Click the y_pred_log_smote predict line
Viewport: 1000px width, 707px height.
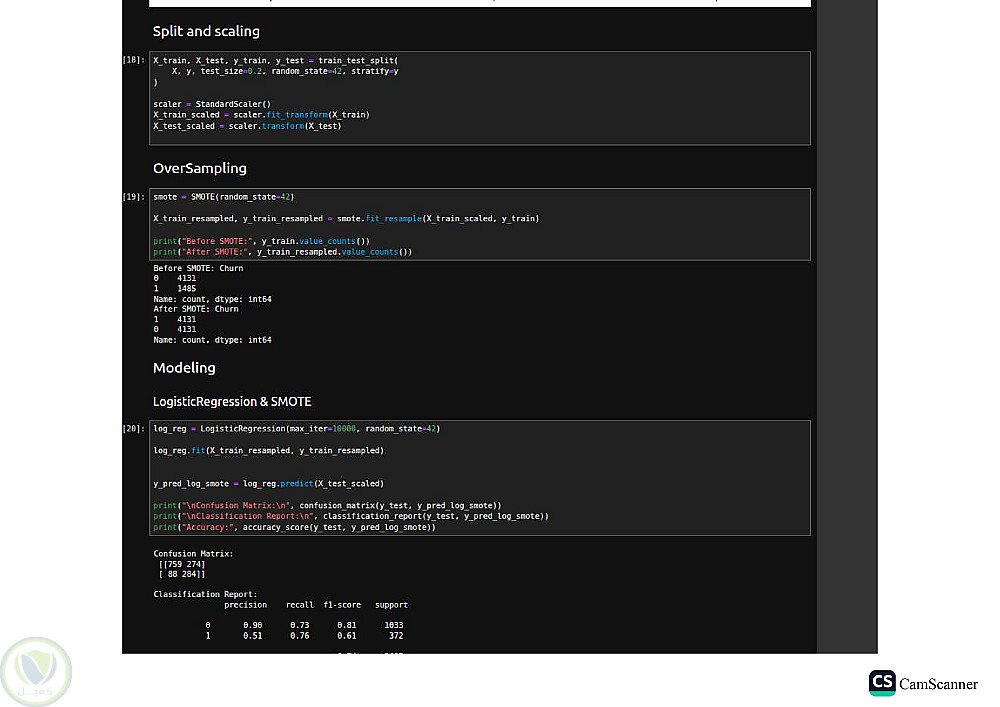pos(268,484)
